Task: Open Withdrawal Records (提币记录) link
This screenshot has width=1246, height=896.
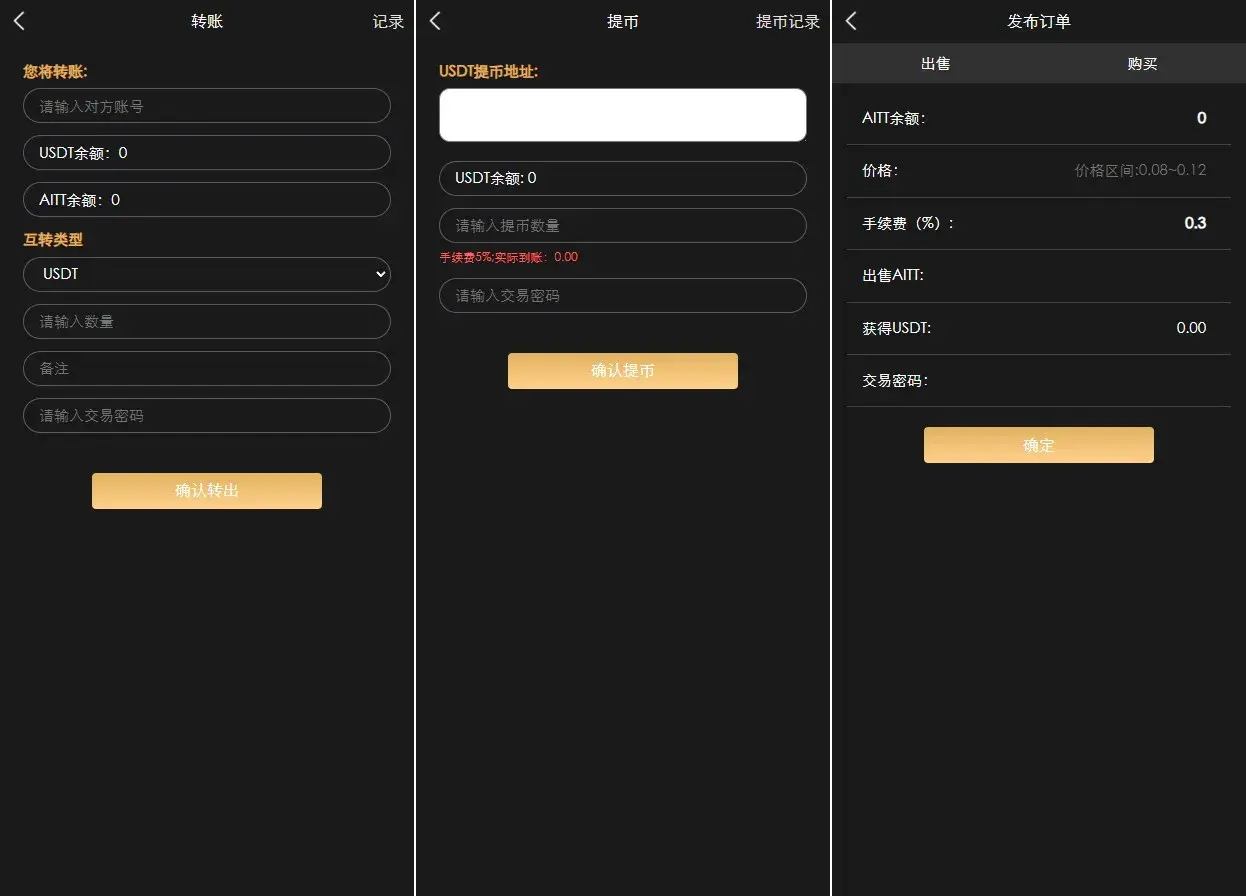Action: tap(787, 22)
